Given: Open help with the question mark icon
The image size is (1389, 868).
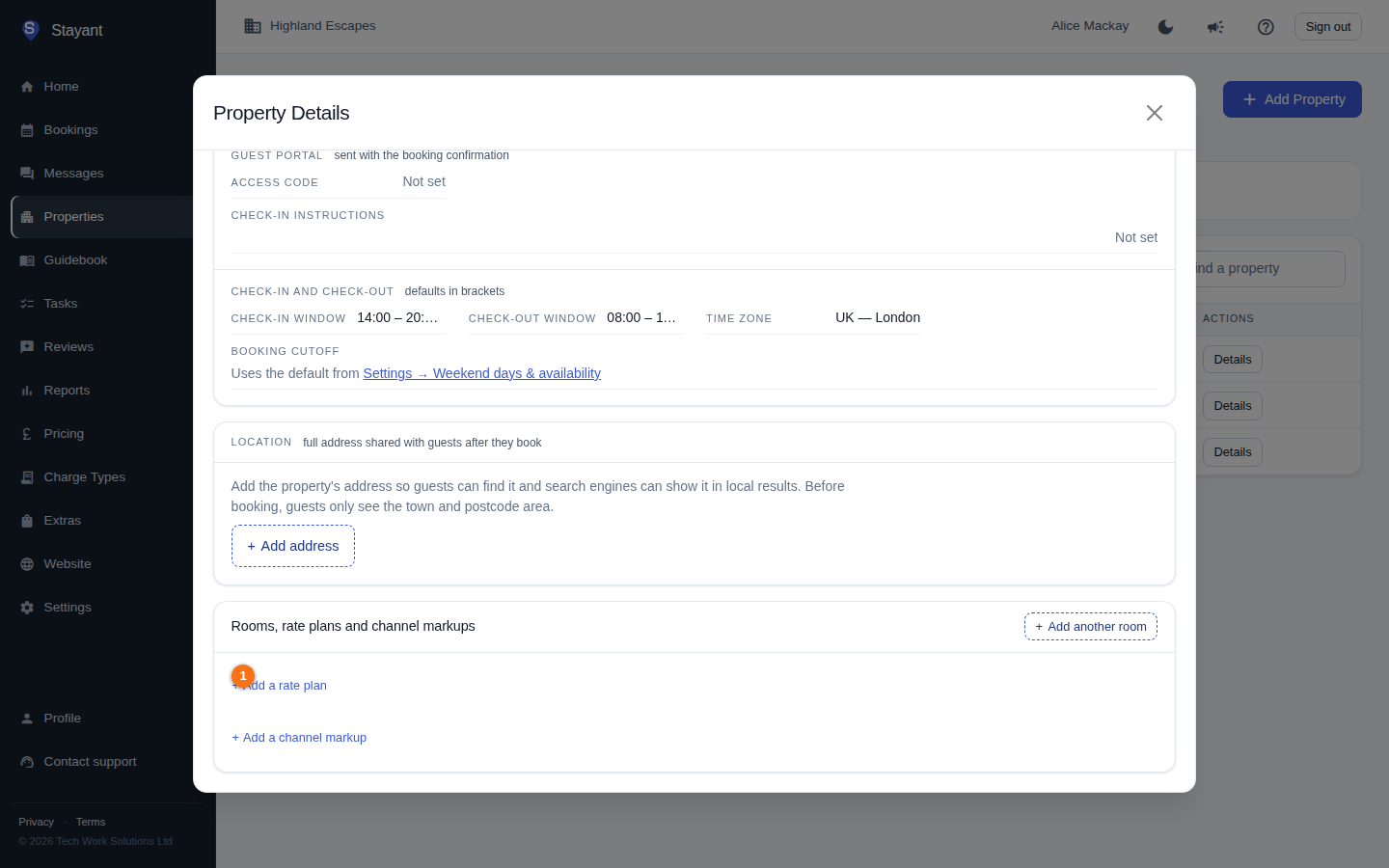Looking at the screenshot, I should tap(1266, 27).
